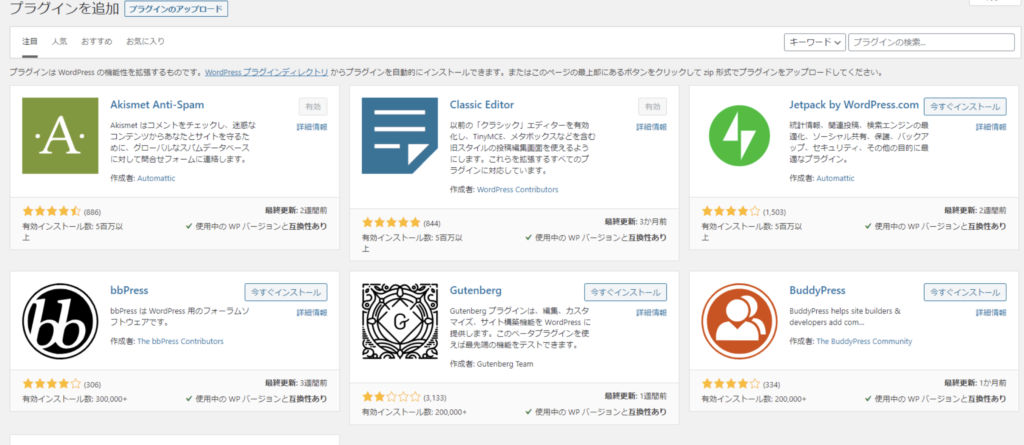This screenshot has width=1024, height=445.
Task: Switch to the お気に入り tab
Action: tap(145, 41)
